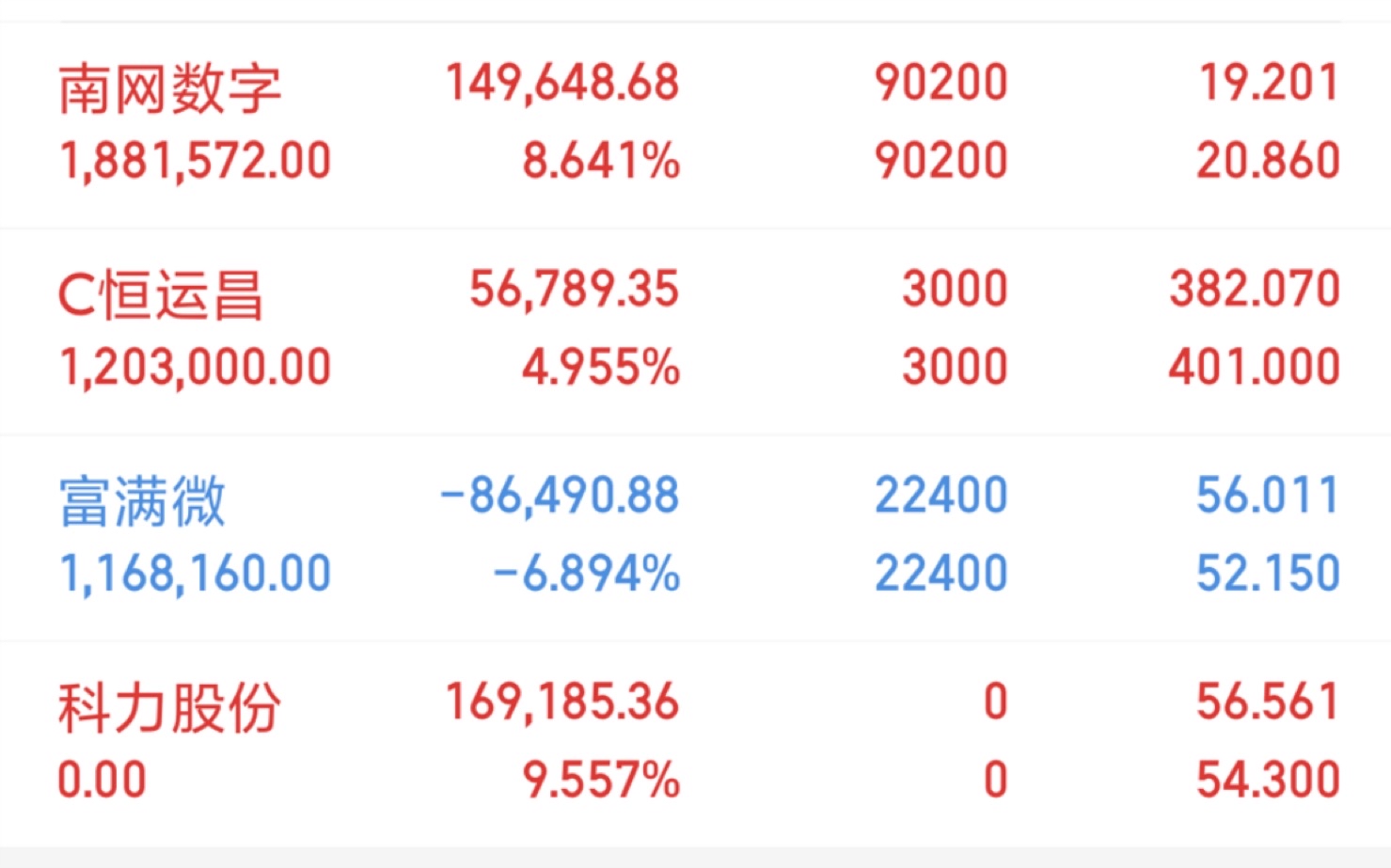The height and width of the screenshot is (868, 1391).
Task: Click C恒运昌 profit percentage 4.955%
Action: (x=600, y=367)
